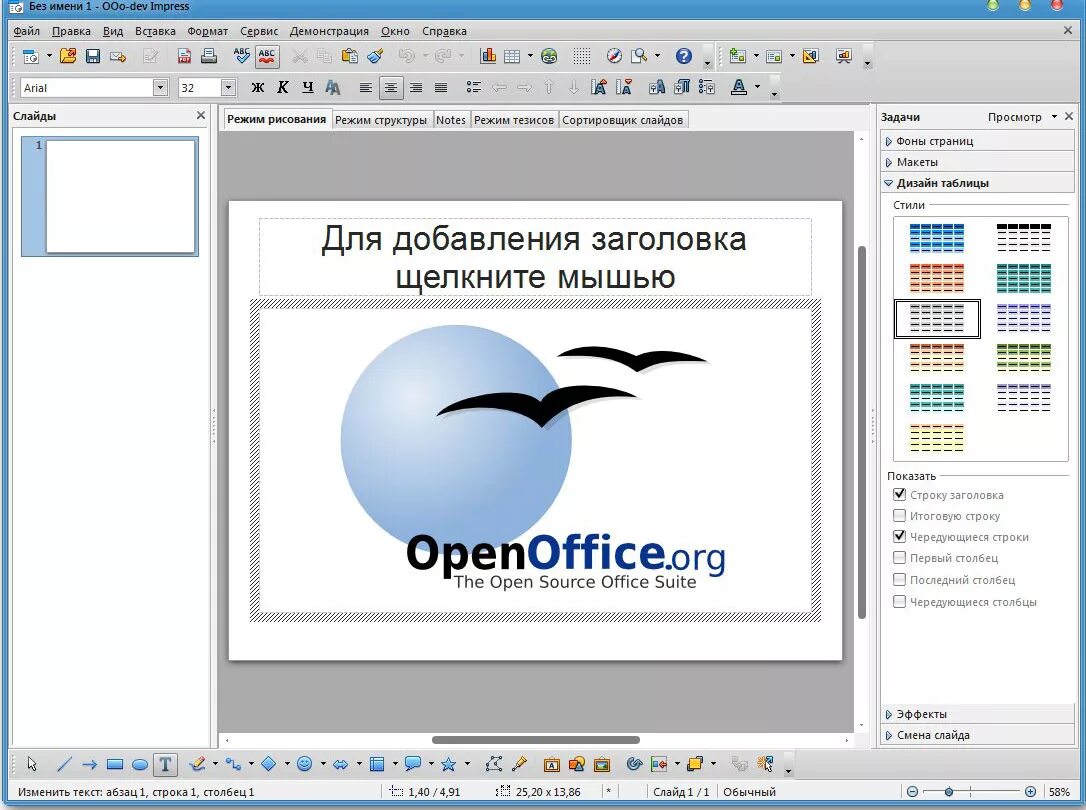Open the Вставка menu
This screenshot has height=810, width=1086.
(155, 31)
